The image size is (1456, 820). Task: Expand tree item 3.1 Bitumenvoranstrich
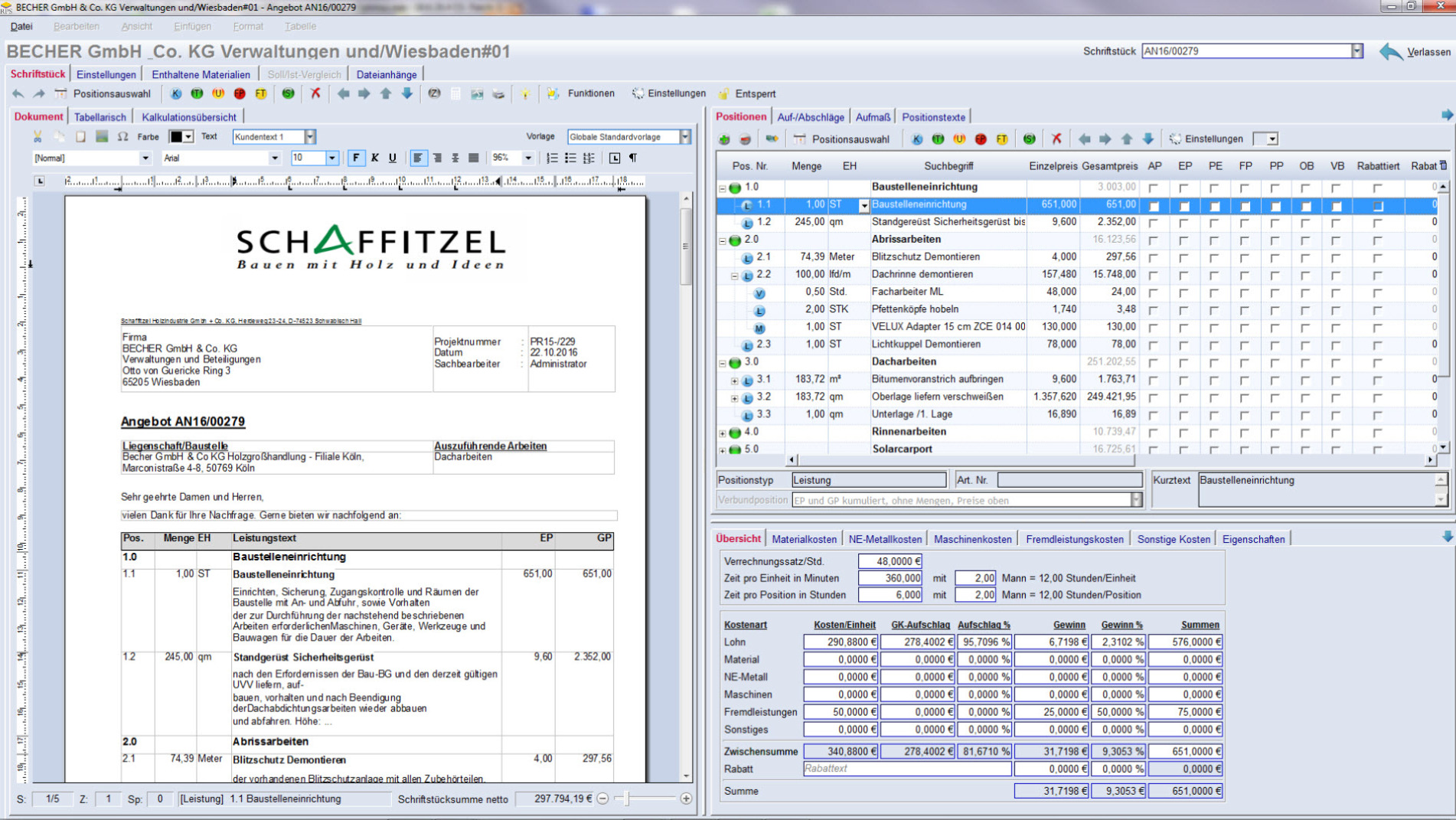pos(734,381)
